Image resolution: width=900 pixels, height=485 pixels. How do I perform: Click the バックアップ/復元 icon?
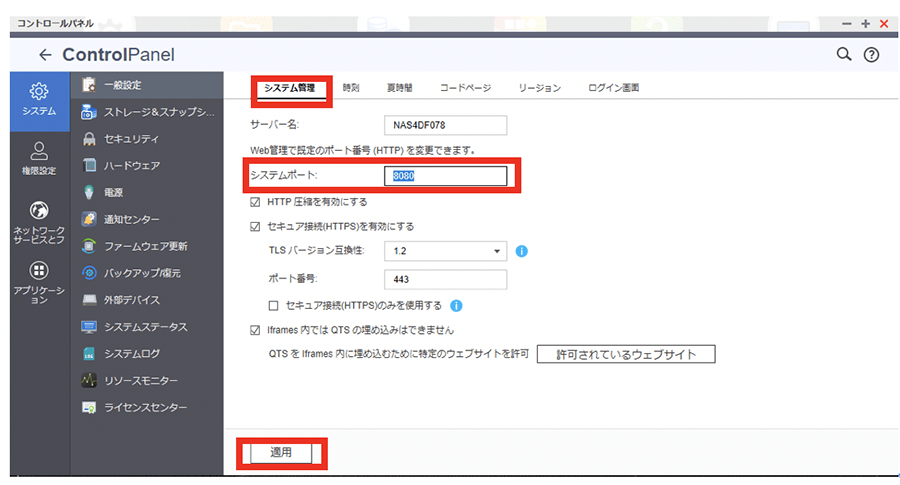88,273
